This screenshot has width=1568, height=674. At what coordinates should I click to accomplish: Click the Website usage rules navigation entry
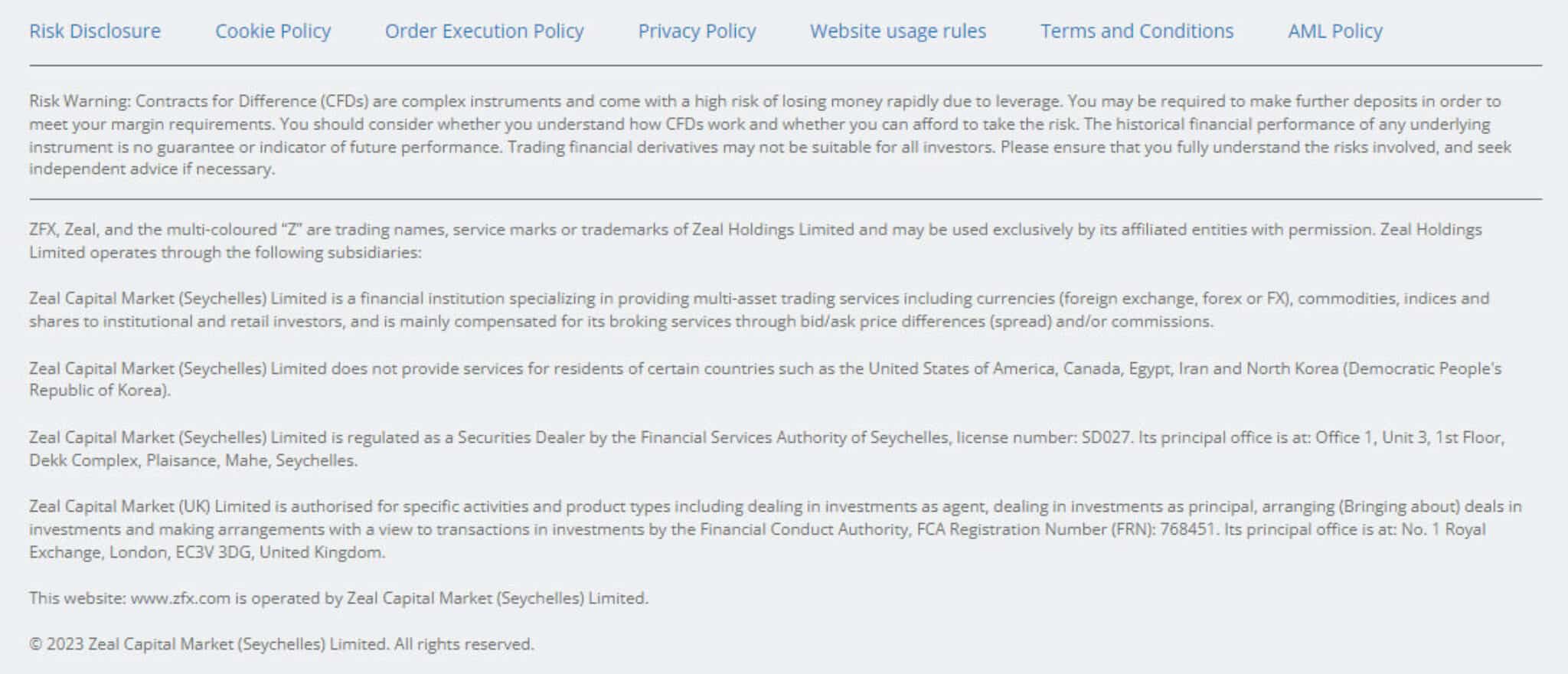coord(897,31)
